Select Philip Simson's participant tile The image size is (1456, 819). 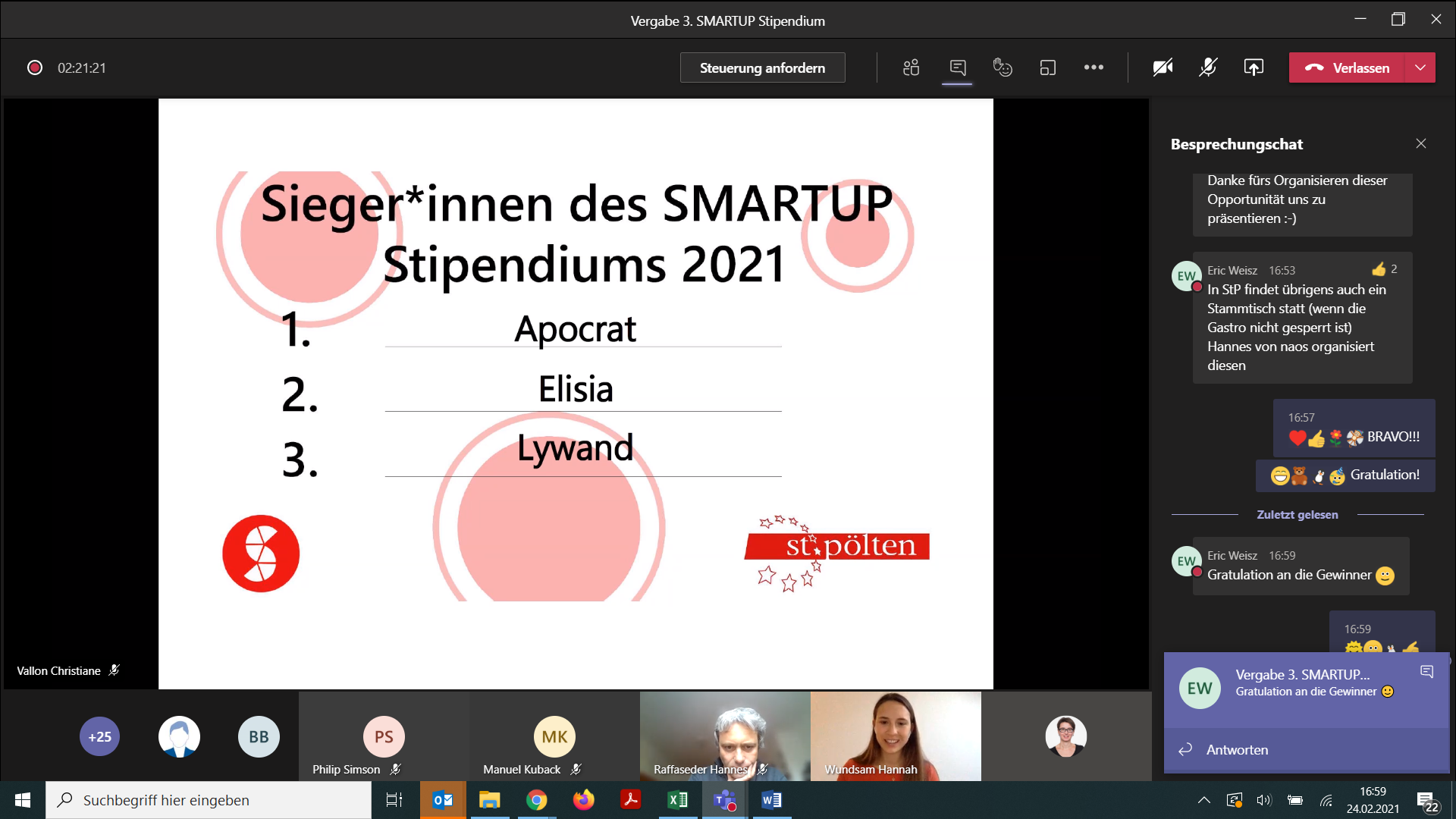pos(384,736)
